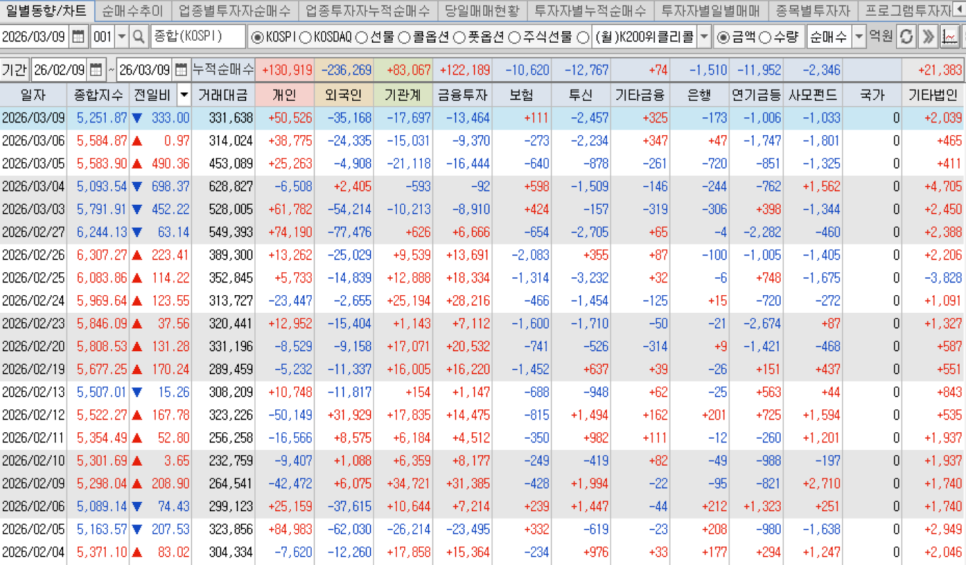
Task: Select radio button before (월)K200위클리콜
Action: tap(583, 38)
